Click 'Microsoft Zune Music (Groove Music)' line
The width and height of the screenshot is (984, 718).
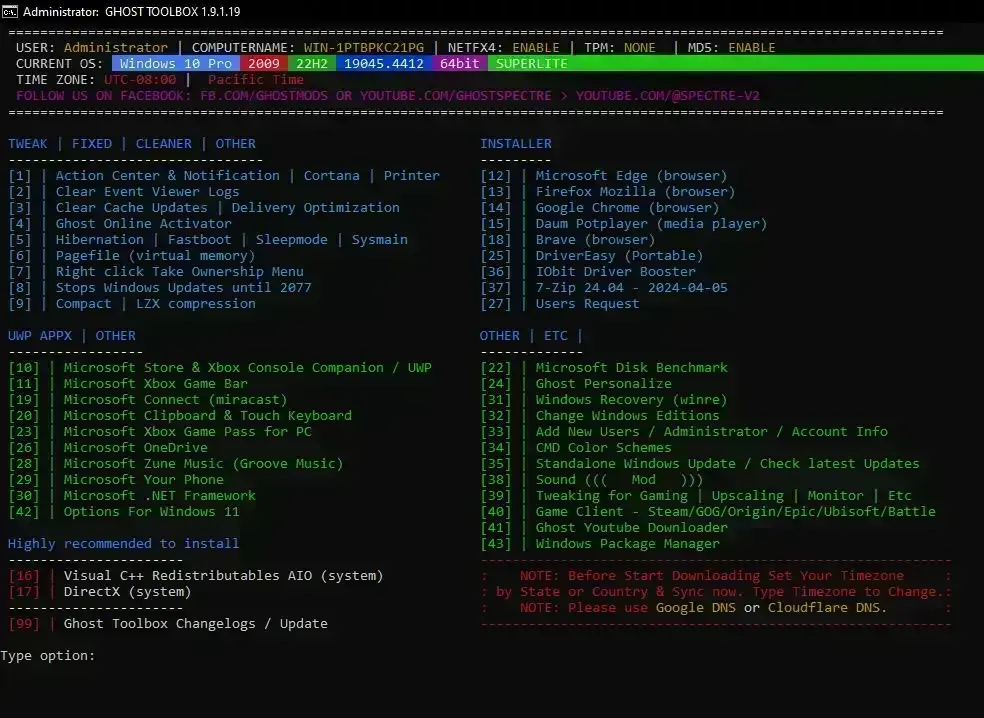pyautogui.click(x=176, y=464)
